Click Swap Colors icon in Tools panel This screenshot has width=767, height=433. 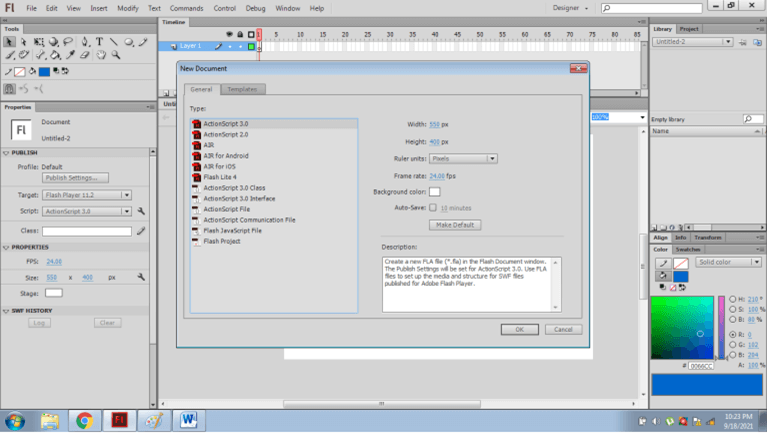click(65, 71)
